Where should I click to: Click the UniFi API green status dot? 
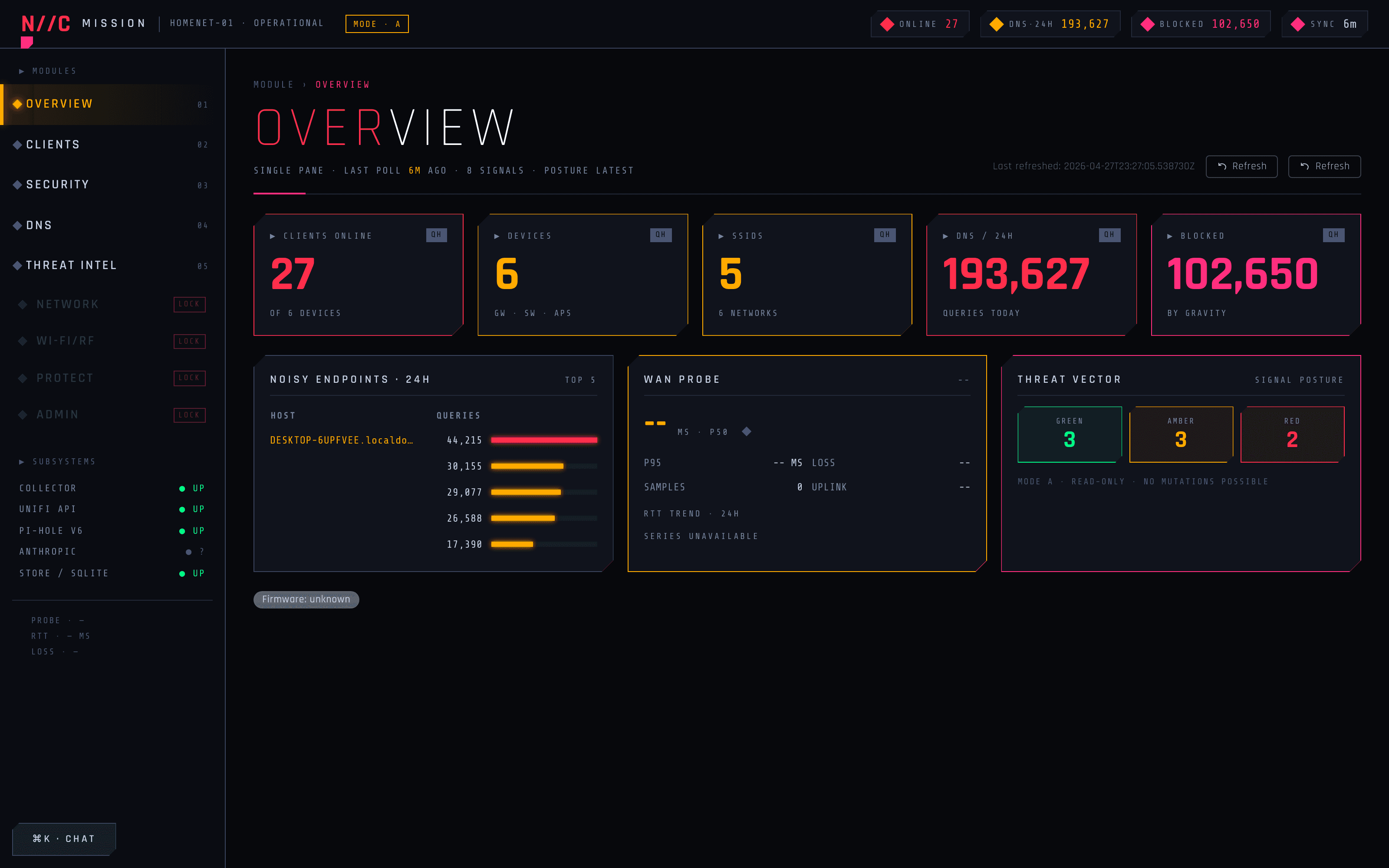click(182, 510)
